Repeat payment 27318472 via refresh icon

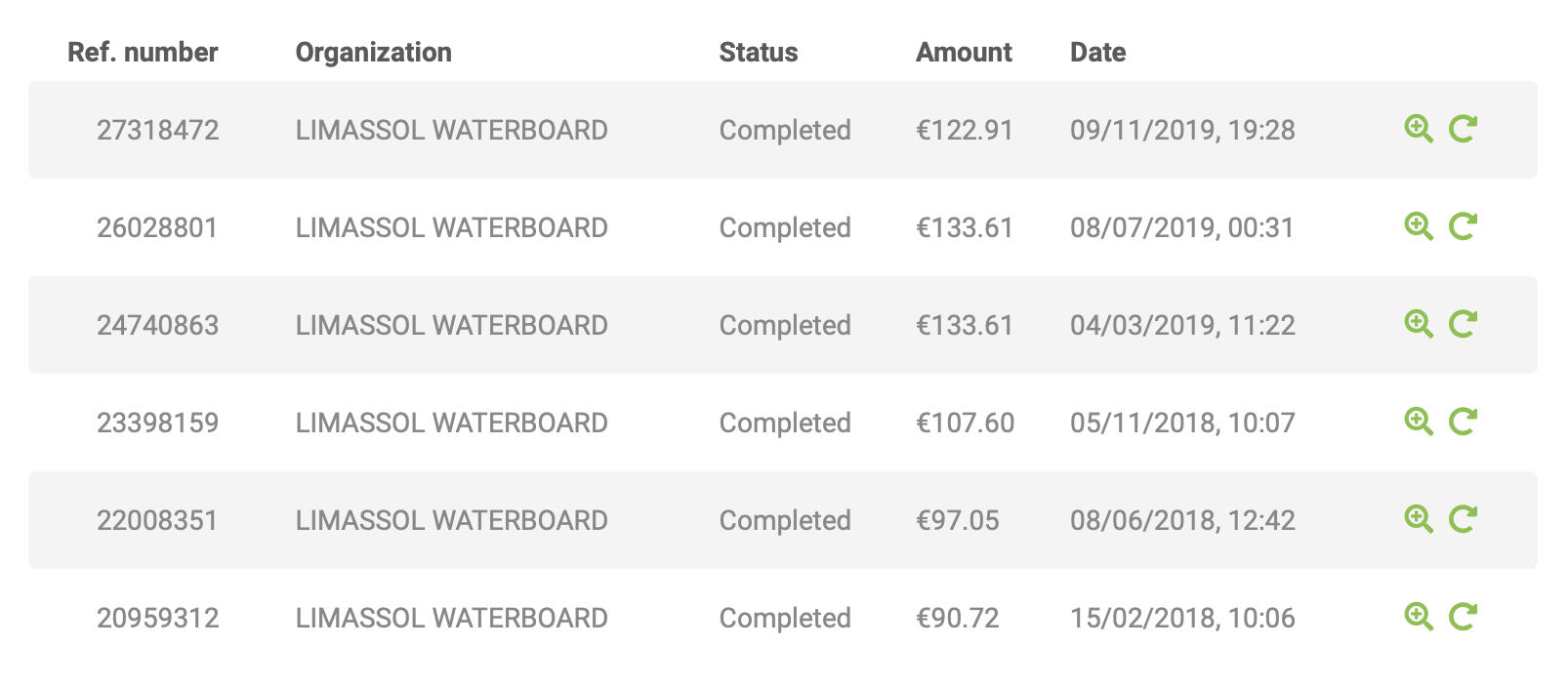[1463, 129]
